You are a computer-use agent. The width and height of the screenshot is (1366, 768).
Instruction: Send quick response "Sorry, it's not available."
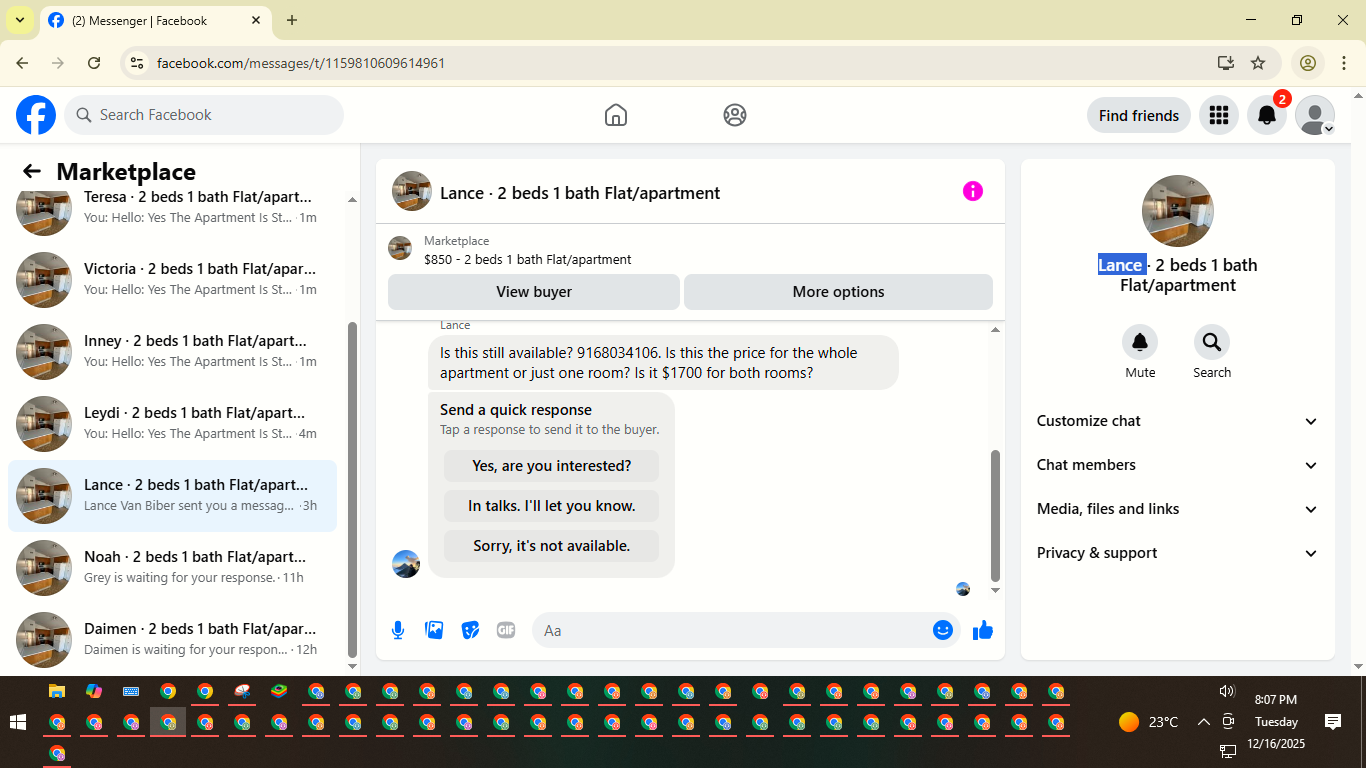pos(551,546)
